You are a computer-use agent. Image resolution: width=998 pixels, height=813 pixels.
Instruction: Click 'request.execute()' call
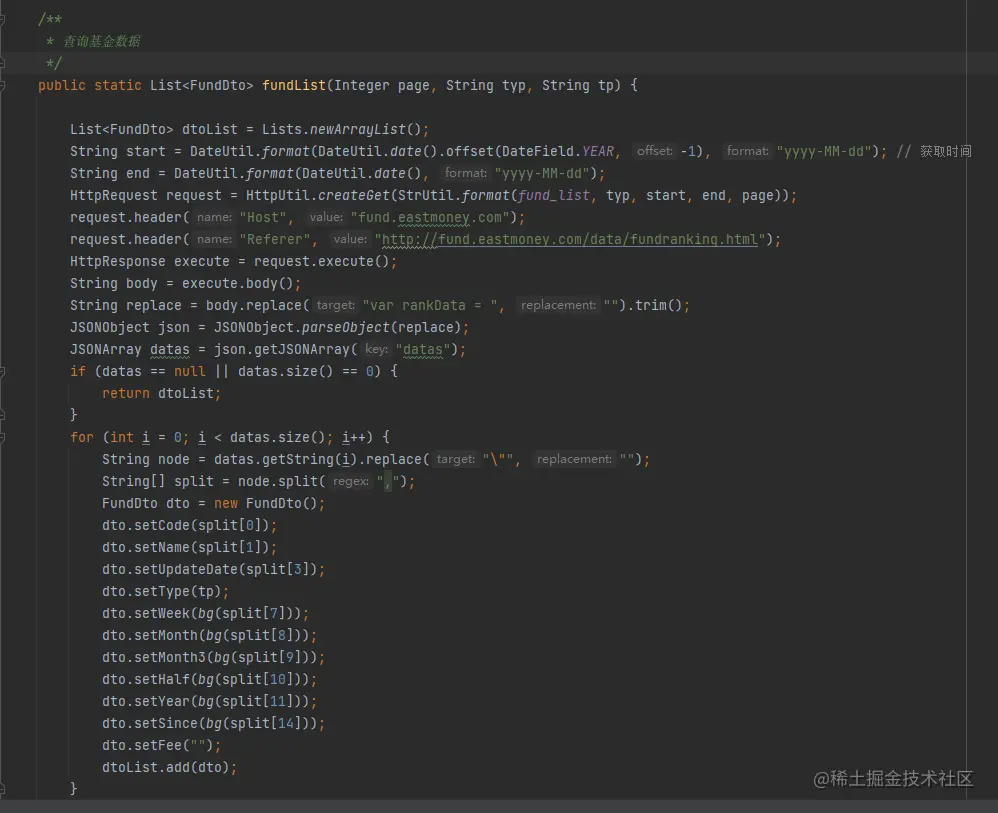[x=321, y=262]
